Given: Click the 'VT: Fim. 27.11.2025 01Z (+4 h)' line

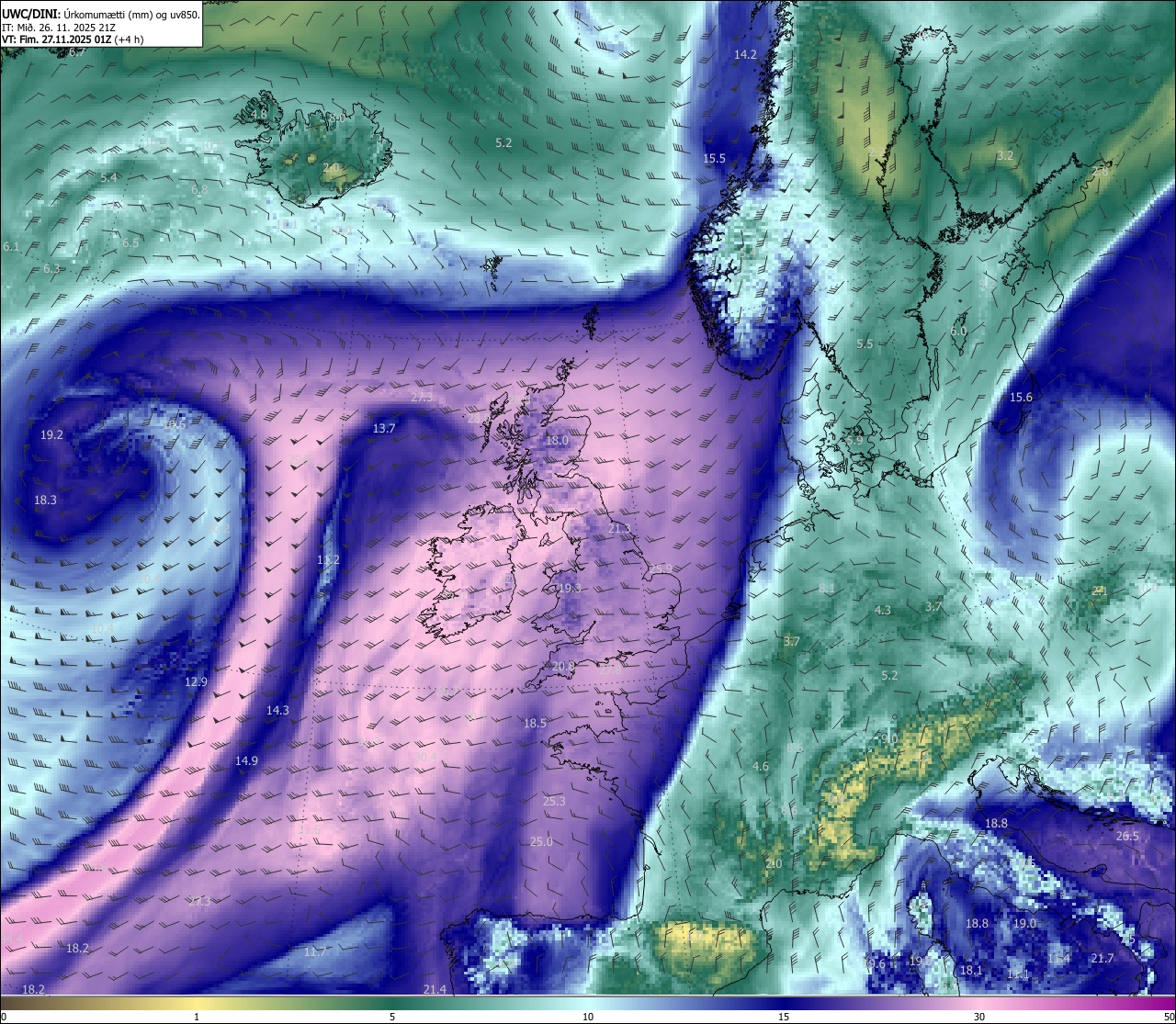Looking at the screenshot, I should click(73, 39).
